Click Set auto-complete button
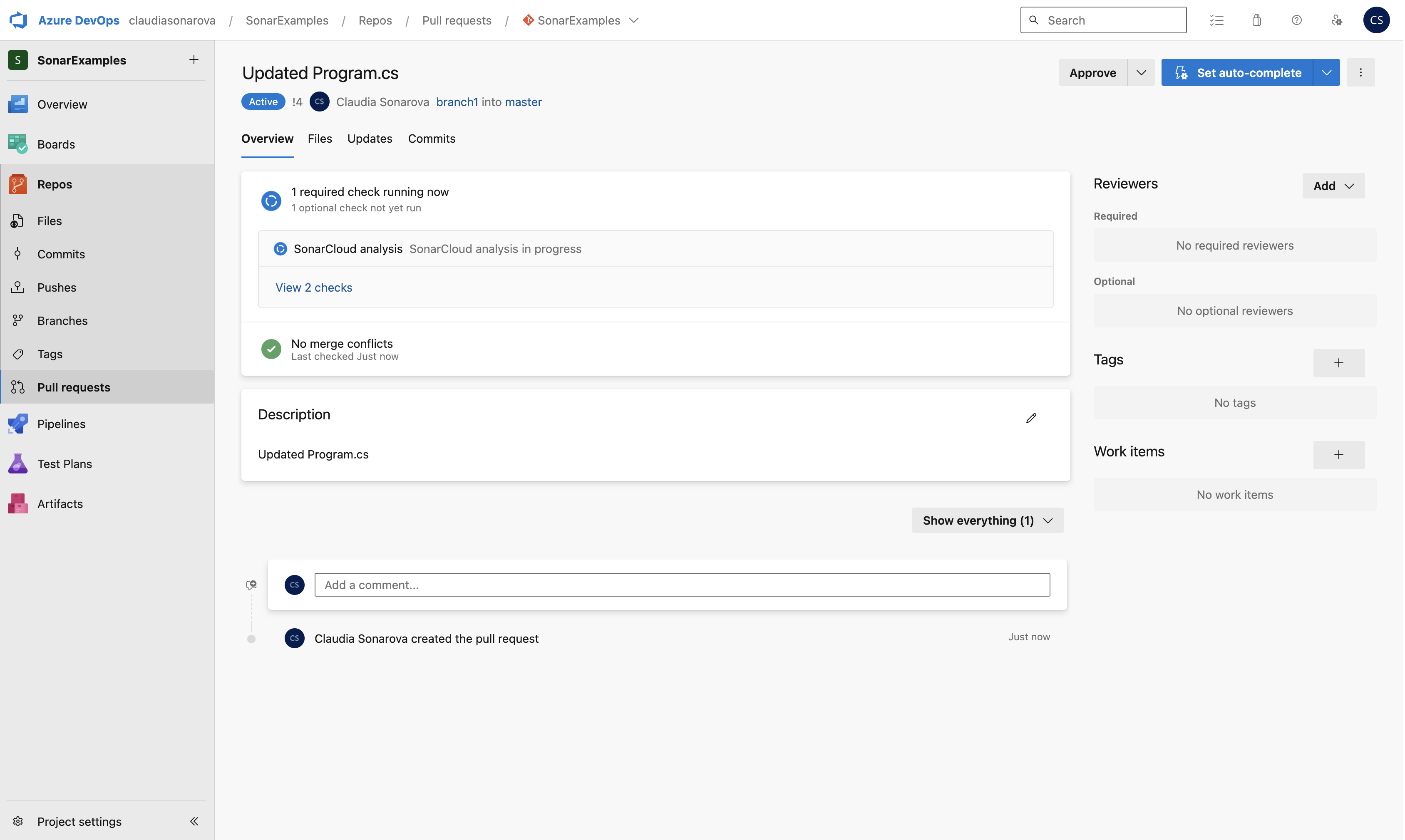Viewport: 1405px width, 840px height. pyautogui.click(x=1237, y=72)
